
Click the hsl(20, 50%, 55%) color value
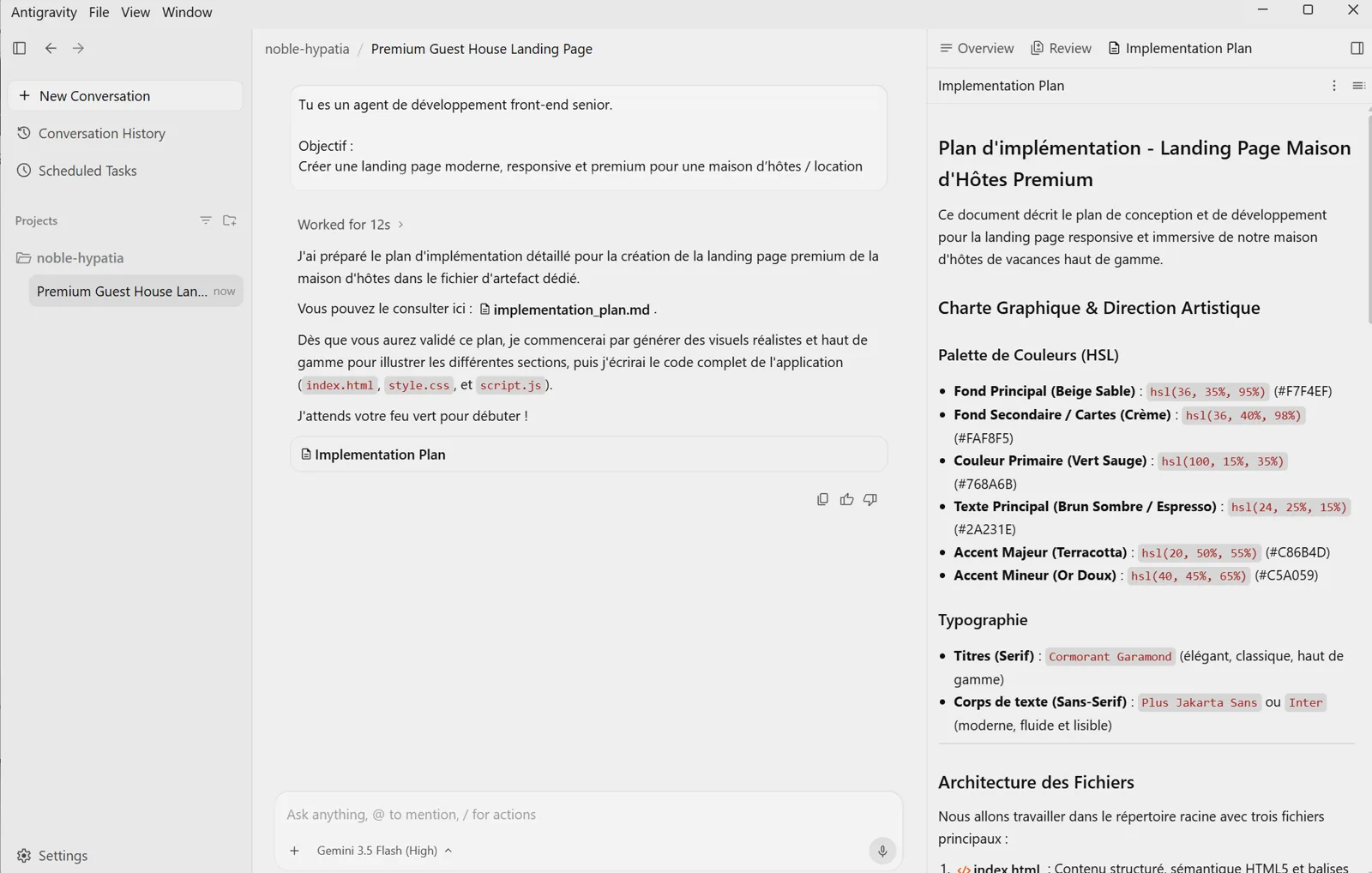click(1199, 553)
